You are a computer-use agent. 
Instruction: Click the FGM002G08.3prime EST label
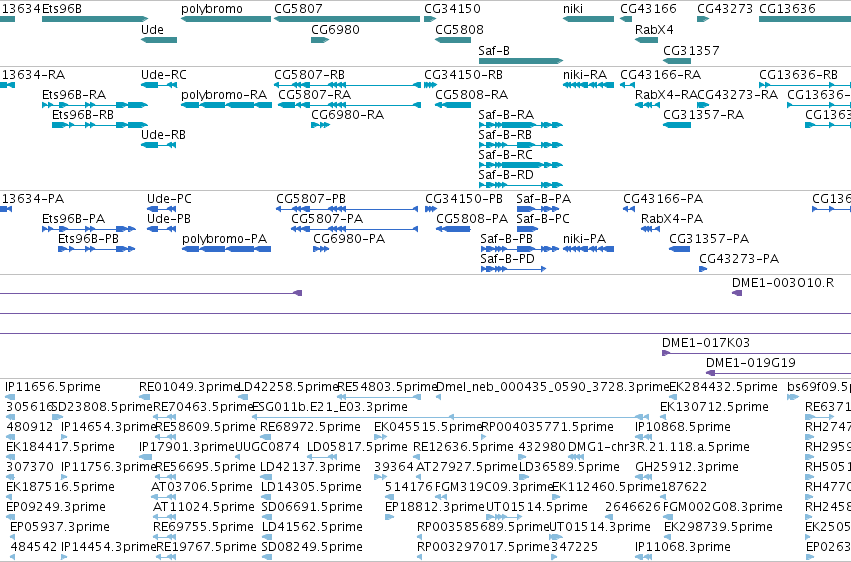pyautogui.click(x=723, y=507)
